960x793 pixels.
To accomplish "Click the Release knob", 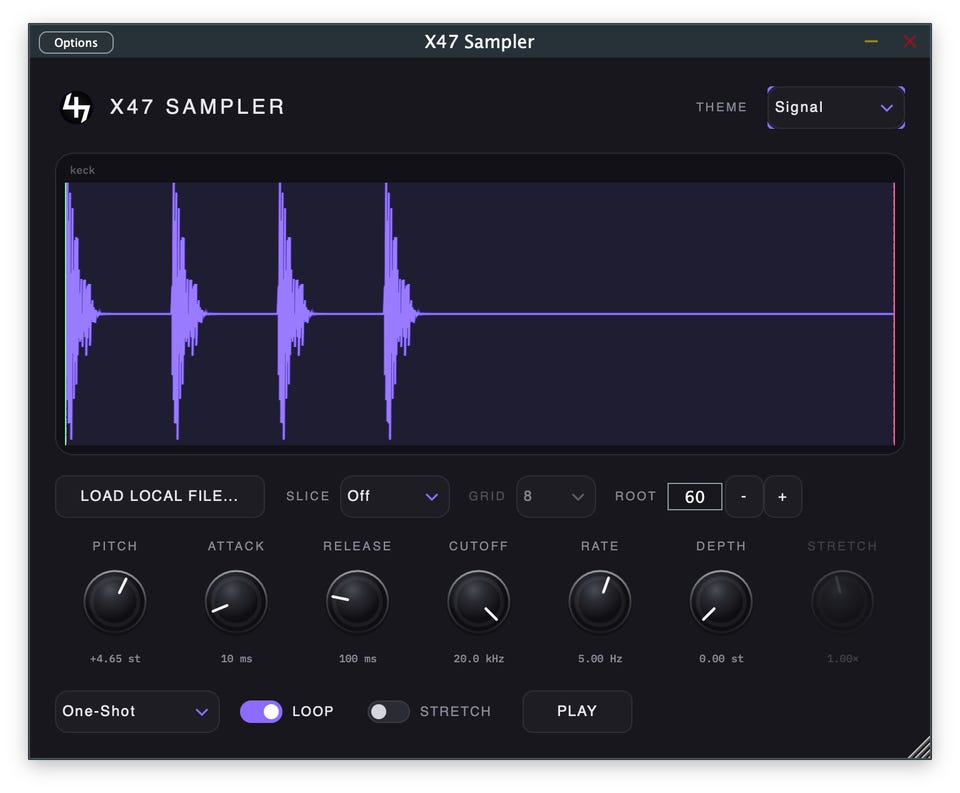I will click(x=358, y=601).
